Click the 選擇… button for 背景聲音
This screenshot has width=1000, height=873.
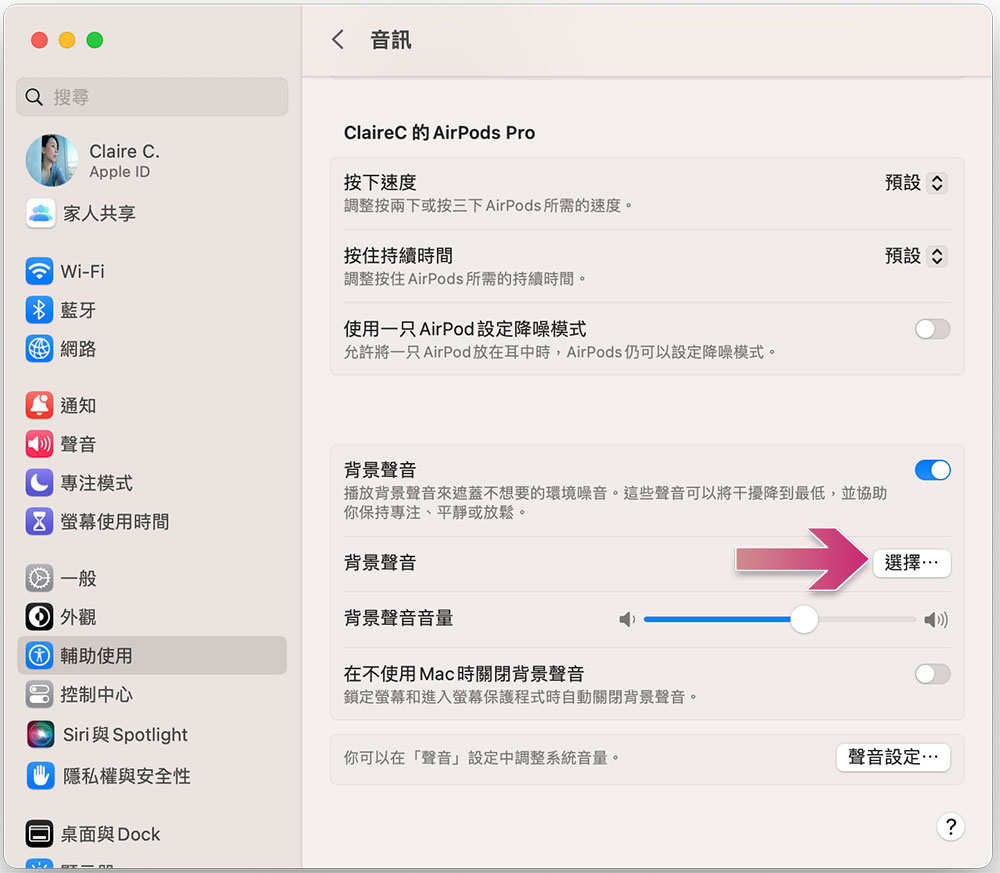pyautogui.click(x=911, y=563)
